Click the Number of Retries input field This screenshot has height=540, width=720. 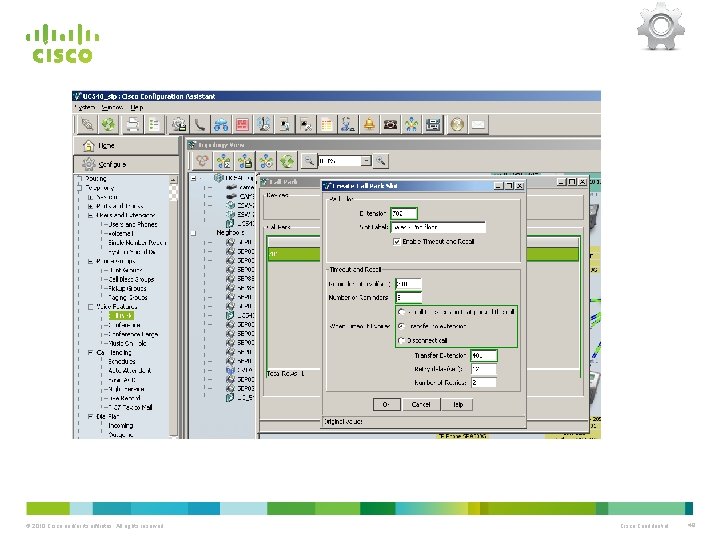(x=484, y=382)
